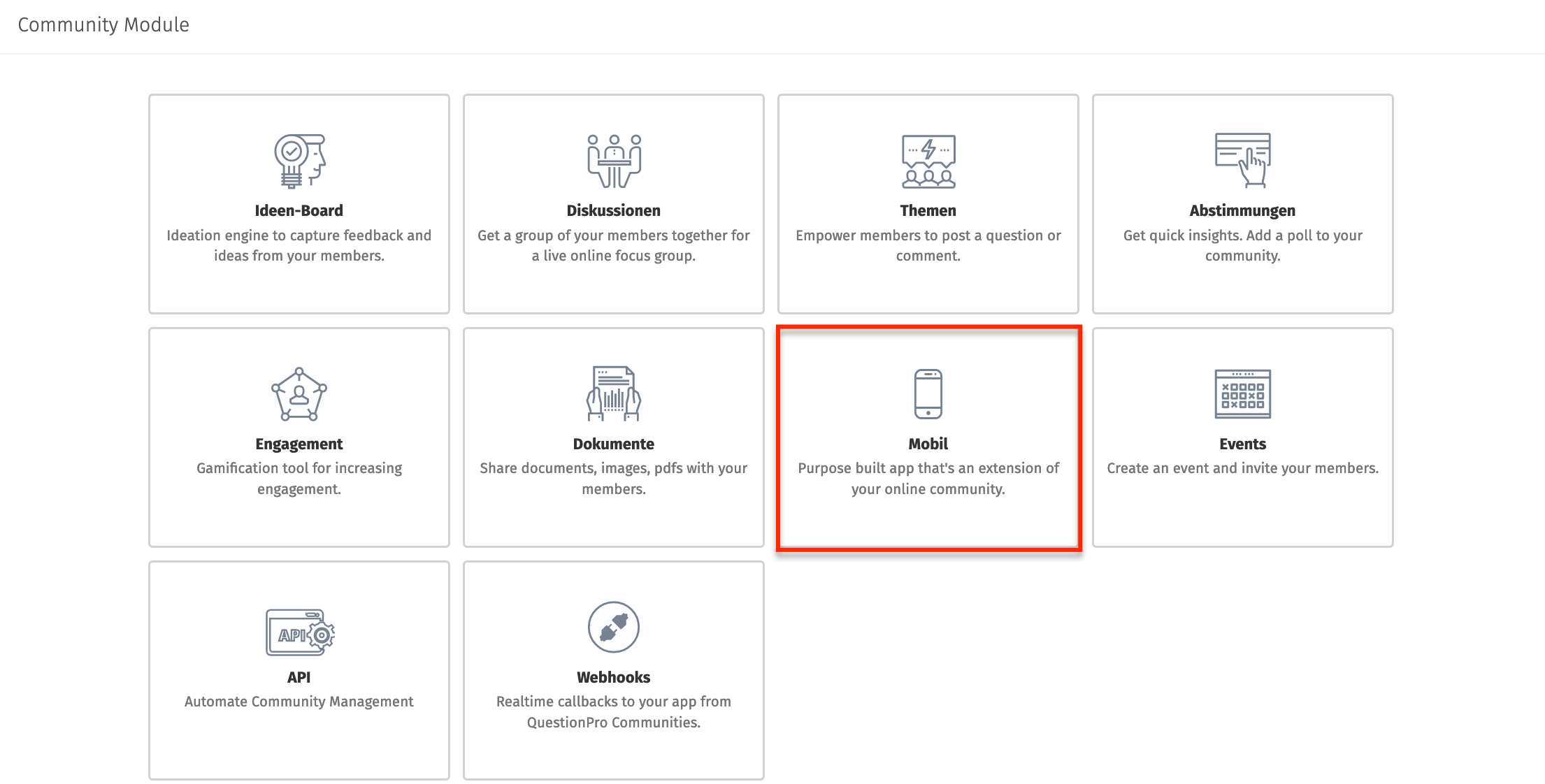
Task: Open the Events module card
Action: 1242,437
